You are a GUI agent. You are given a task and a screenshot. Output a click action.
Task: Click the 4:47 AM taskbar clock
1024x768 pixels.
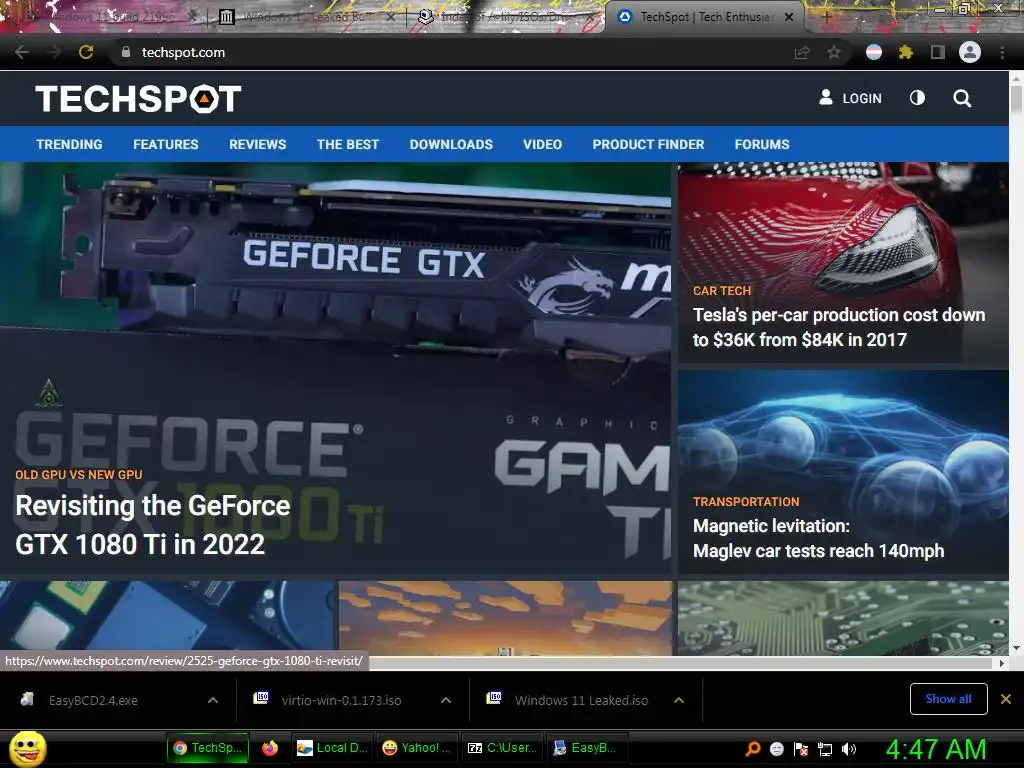936,749
